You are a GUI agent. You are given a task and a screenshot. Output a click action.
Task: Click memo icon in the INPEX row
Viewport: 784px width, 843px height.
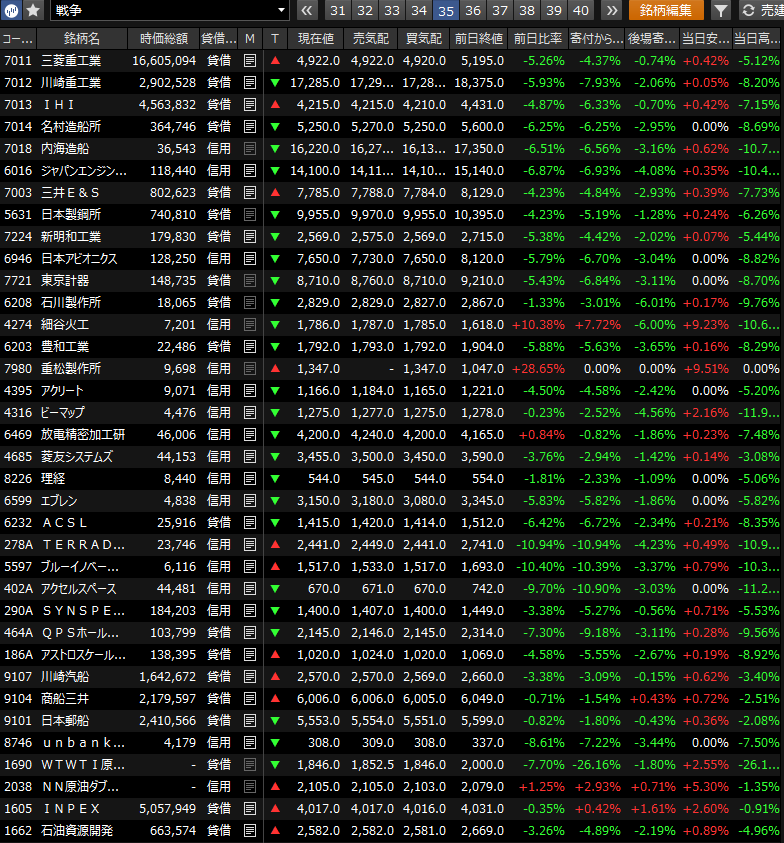(x=250, y=809)
